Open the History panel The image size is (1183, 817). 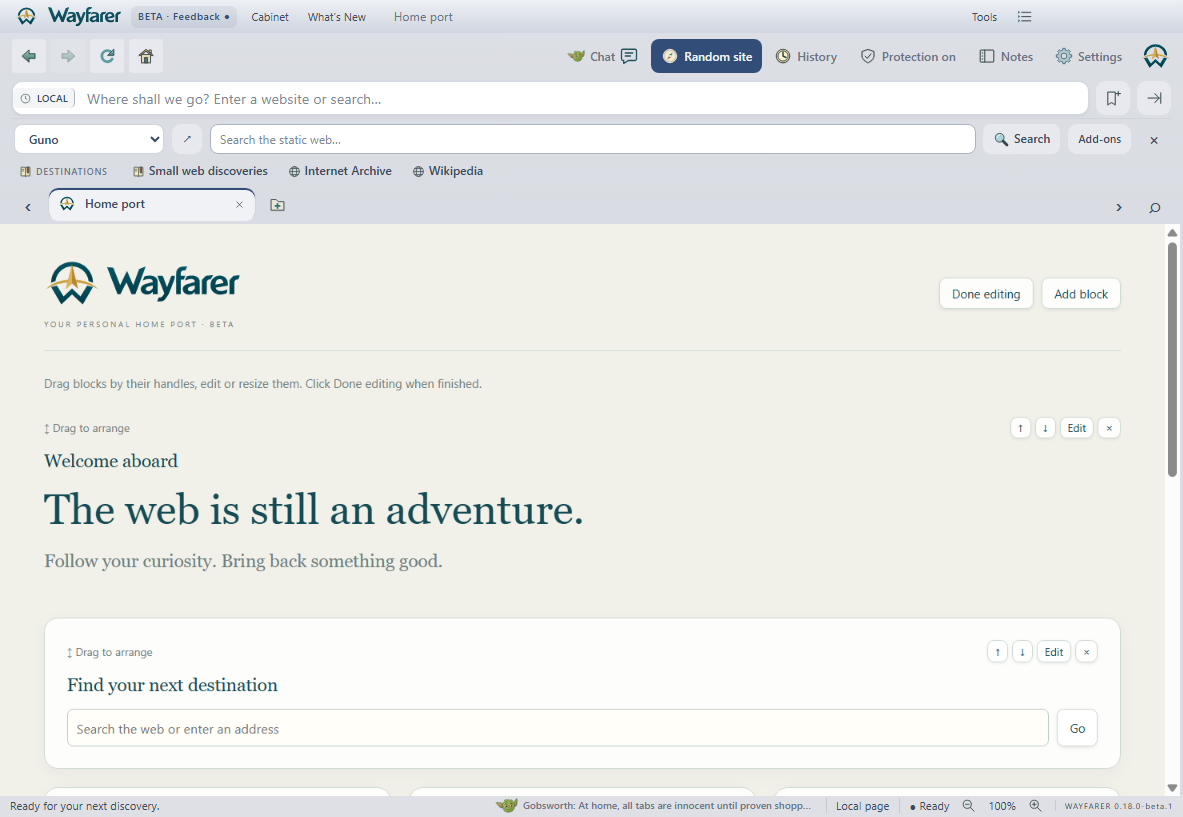807,57
